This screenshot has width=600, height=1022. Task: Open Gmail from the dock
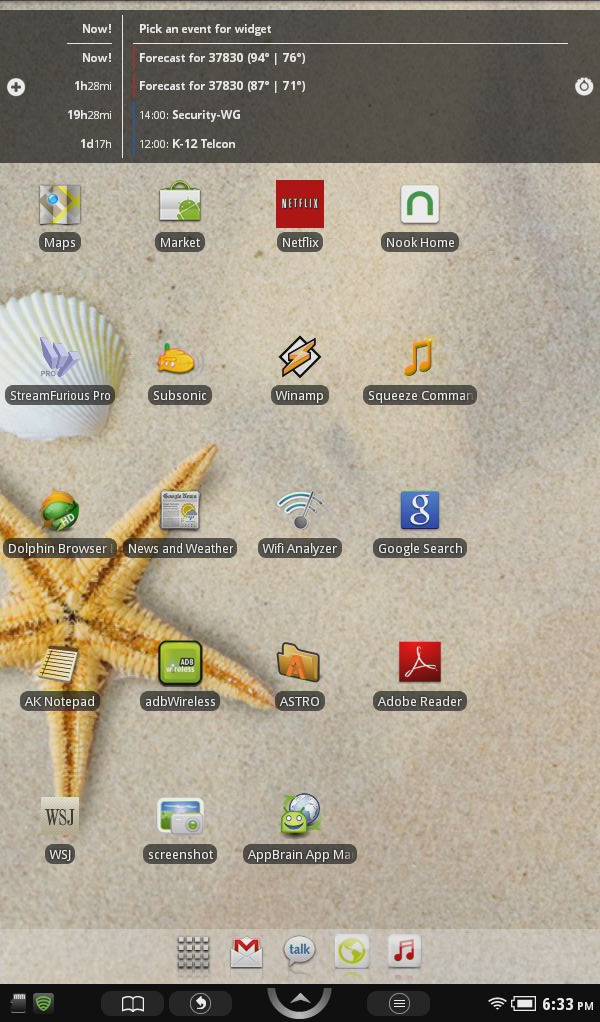pyautogui.click(x=246, y=954)
